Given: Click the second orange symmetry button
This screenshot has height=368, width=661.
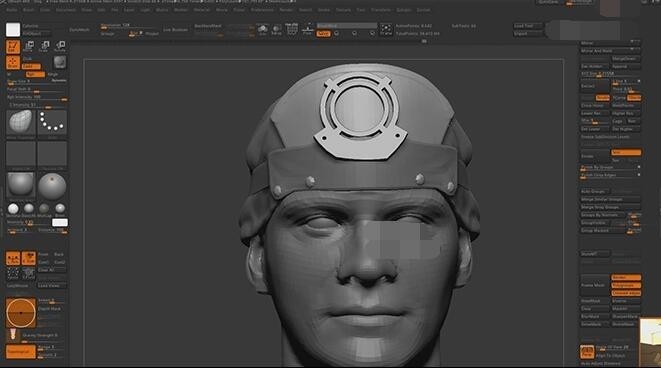Looking at the screenshot, I should point(29,258).
